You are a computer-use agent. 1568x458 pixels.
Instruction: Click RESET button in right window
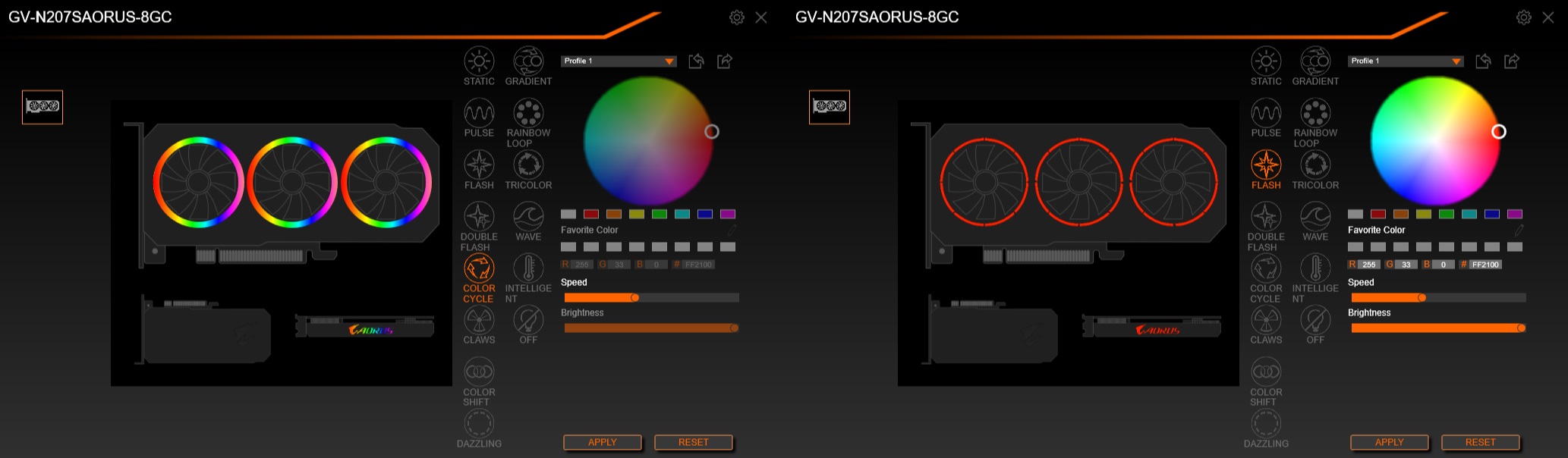pos(1481,442)
